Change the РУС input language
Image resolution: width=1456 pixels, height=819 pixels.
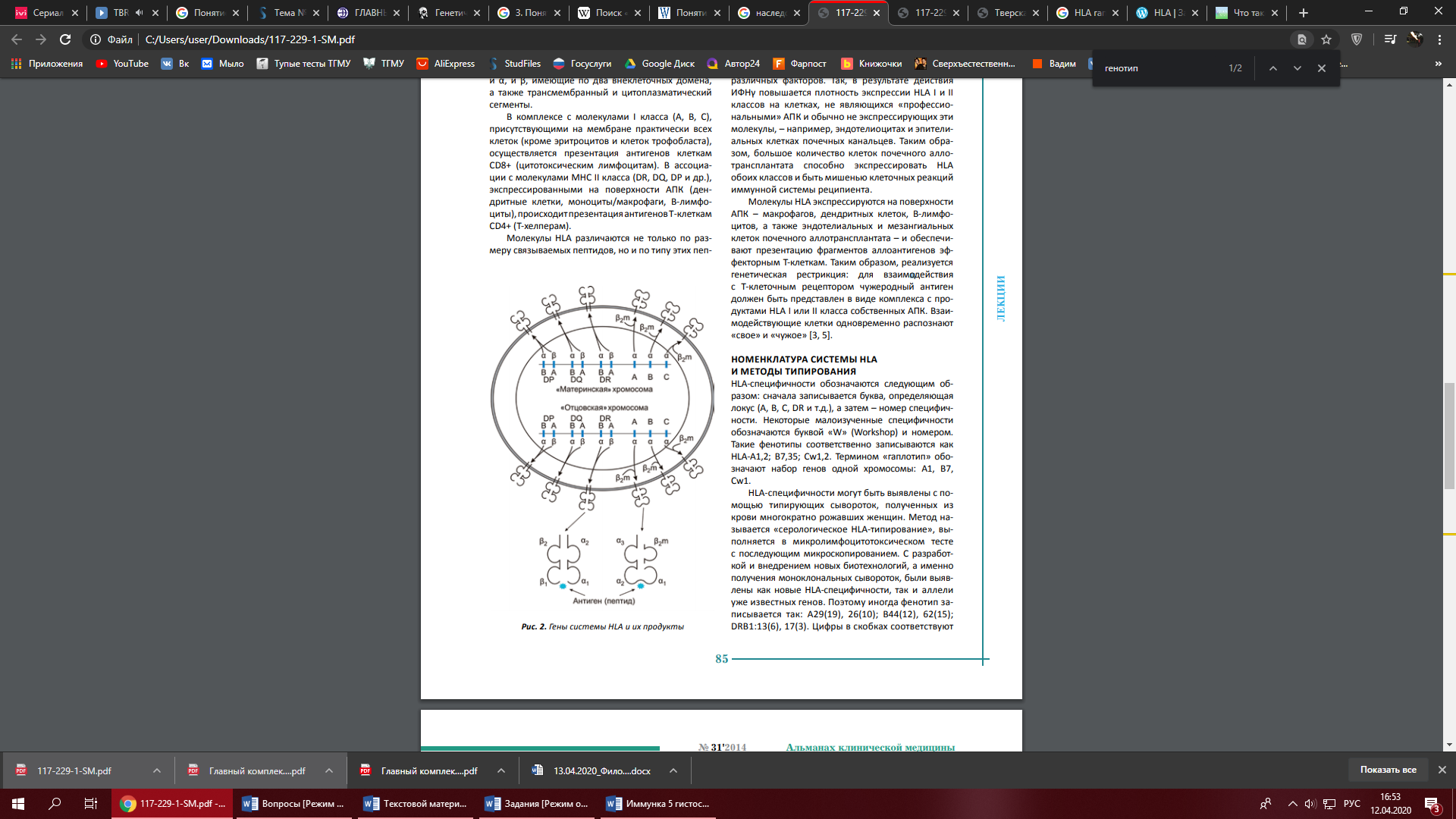click(x=1352, y=804)
